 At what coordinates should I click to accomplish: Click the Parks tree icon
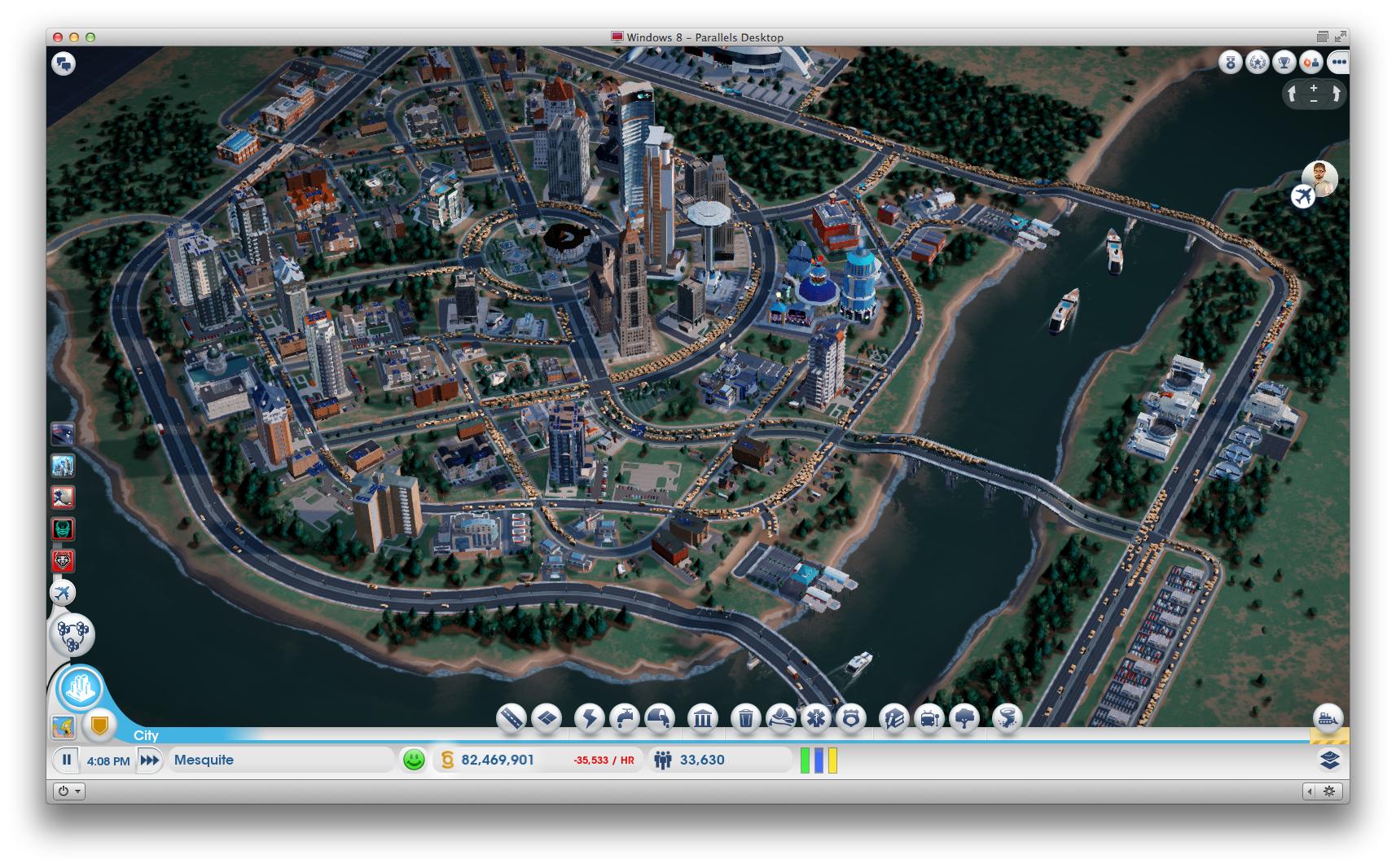tap(964, 718)
